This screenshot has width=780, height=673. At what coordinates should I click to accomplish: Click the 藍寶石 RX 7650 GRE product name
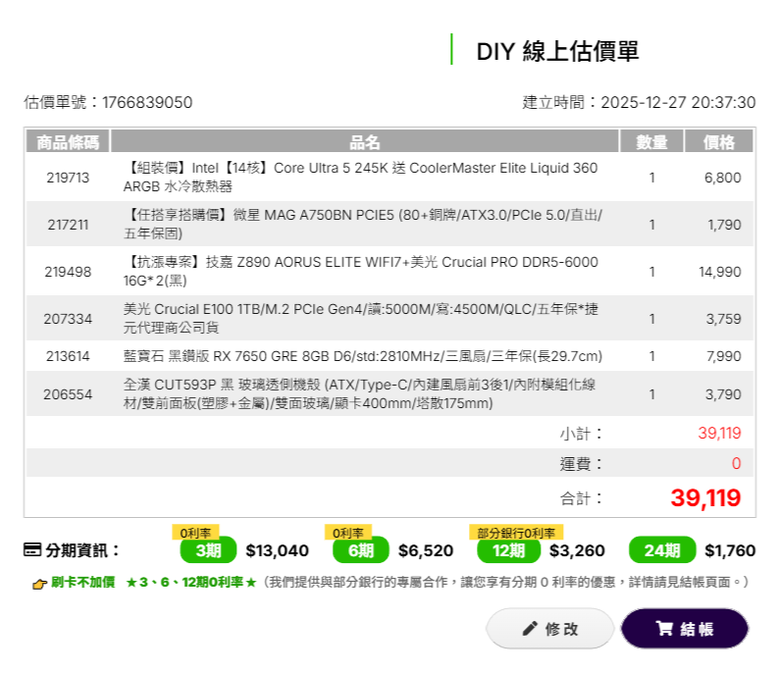coord(363,356)
